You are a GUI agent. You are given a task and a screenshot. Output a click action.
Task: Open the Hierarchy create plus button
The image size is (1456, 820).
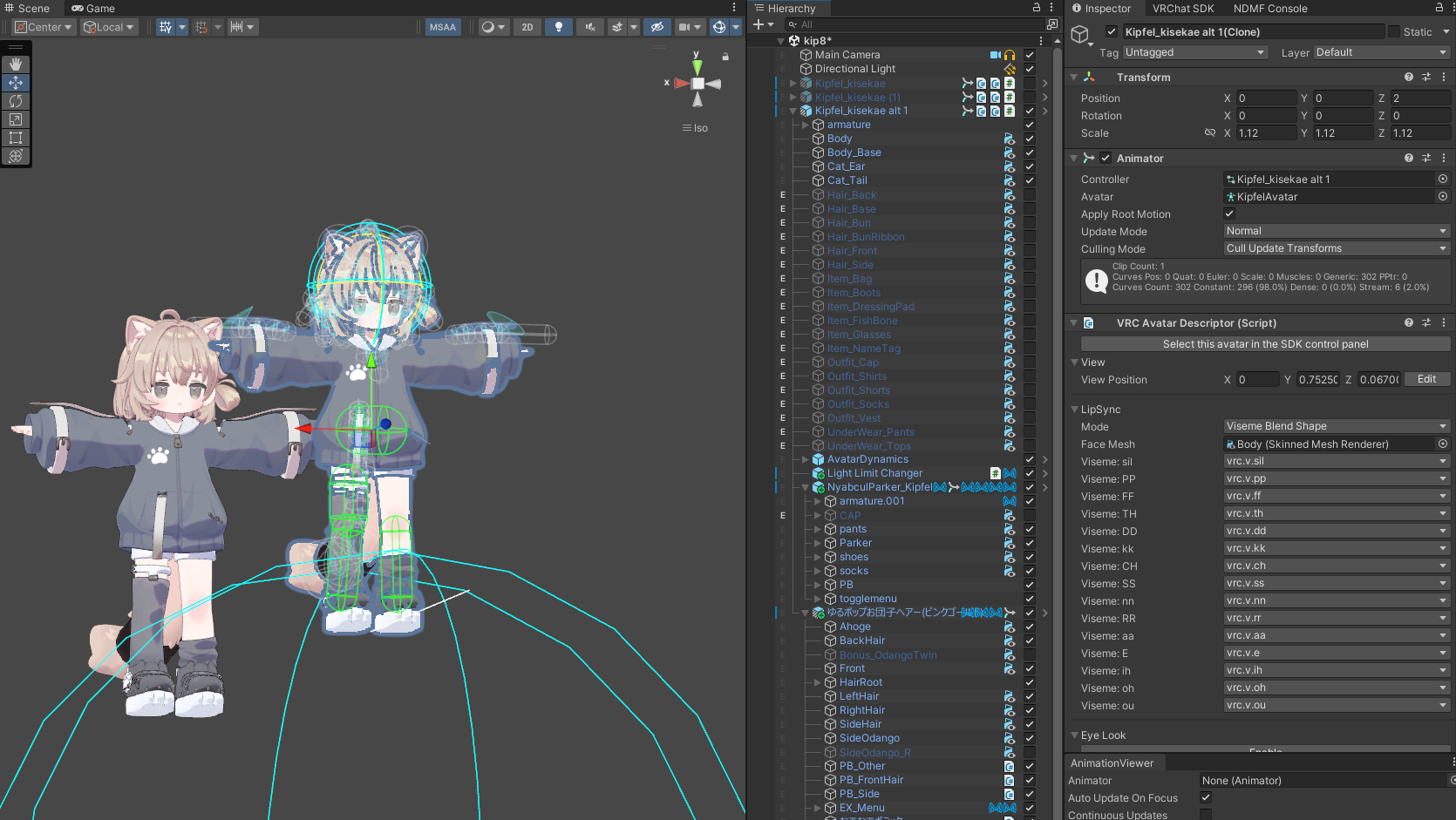(759, 24)
